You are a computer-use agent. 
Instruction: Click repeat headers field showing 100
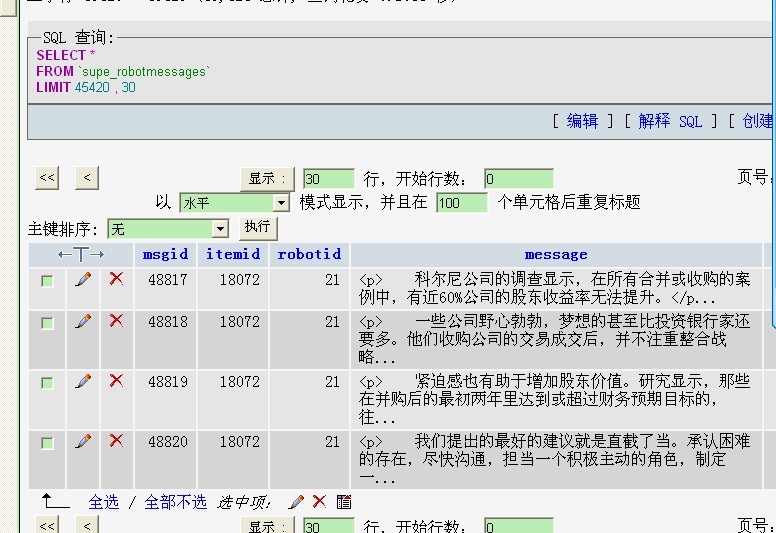click(x=462, y=203)
